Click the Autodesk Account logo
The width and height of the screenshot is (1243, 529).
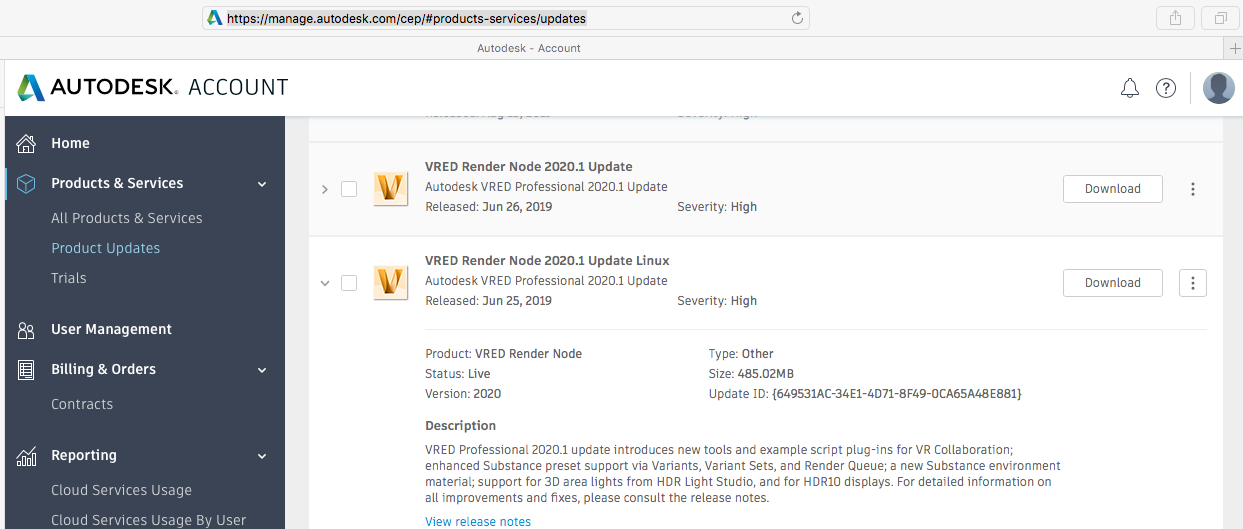click(x=153, y=88)
